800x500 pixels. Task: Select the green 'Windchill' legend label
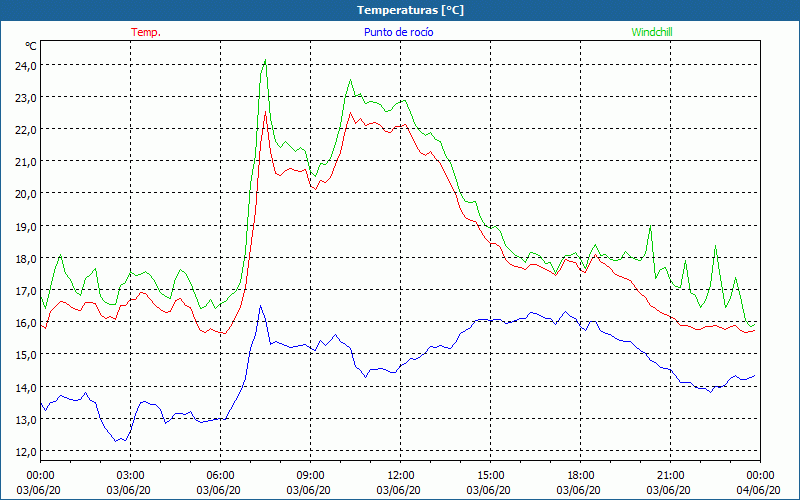(652, 32)
